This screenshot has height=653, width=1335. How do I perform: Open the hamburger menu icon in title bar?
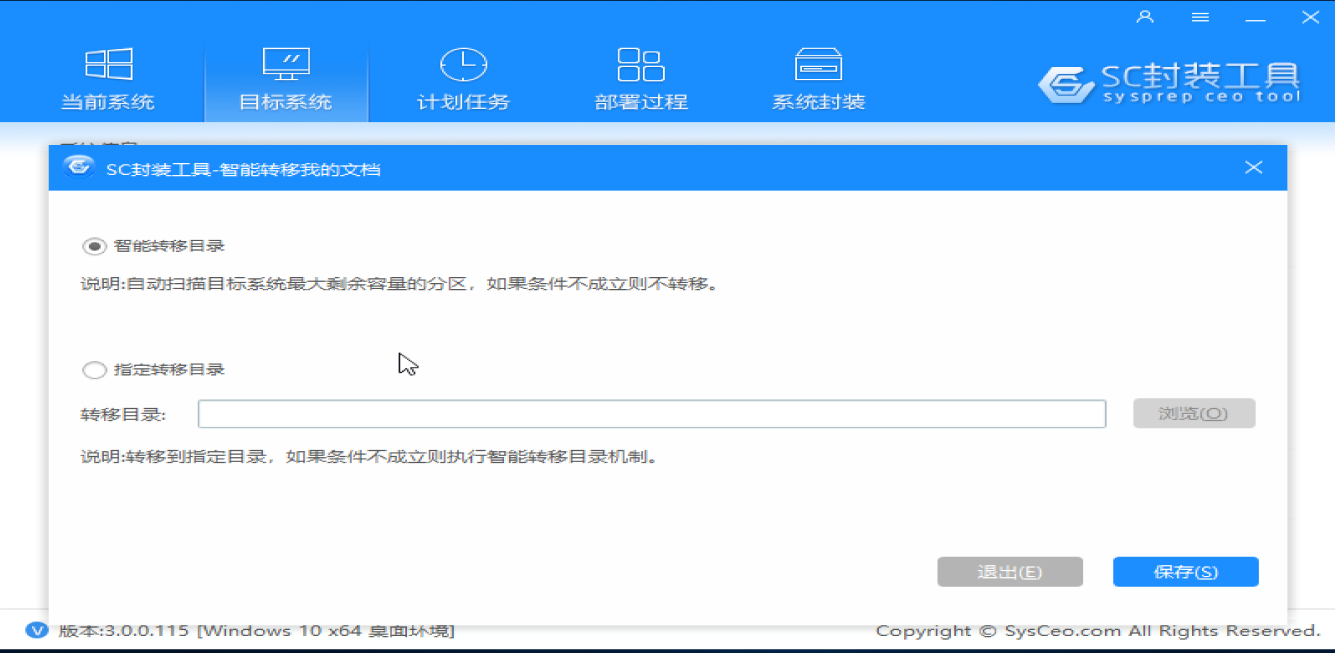[1200, 17]
